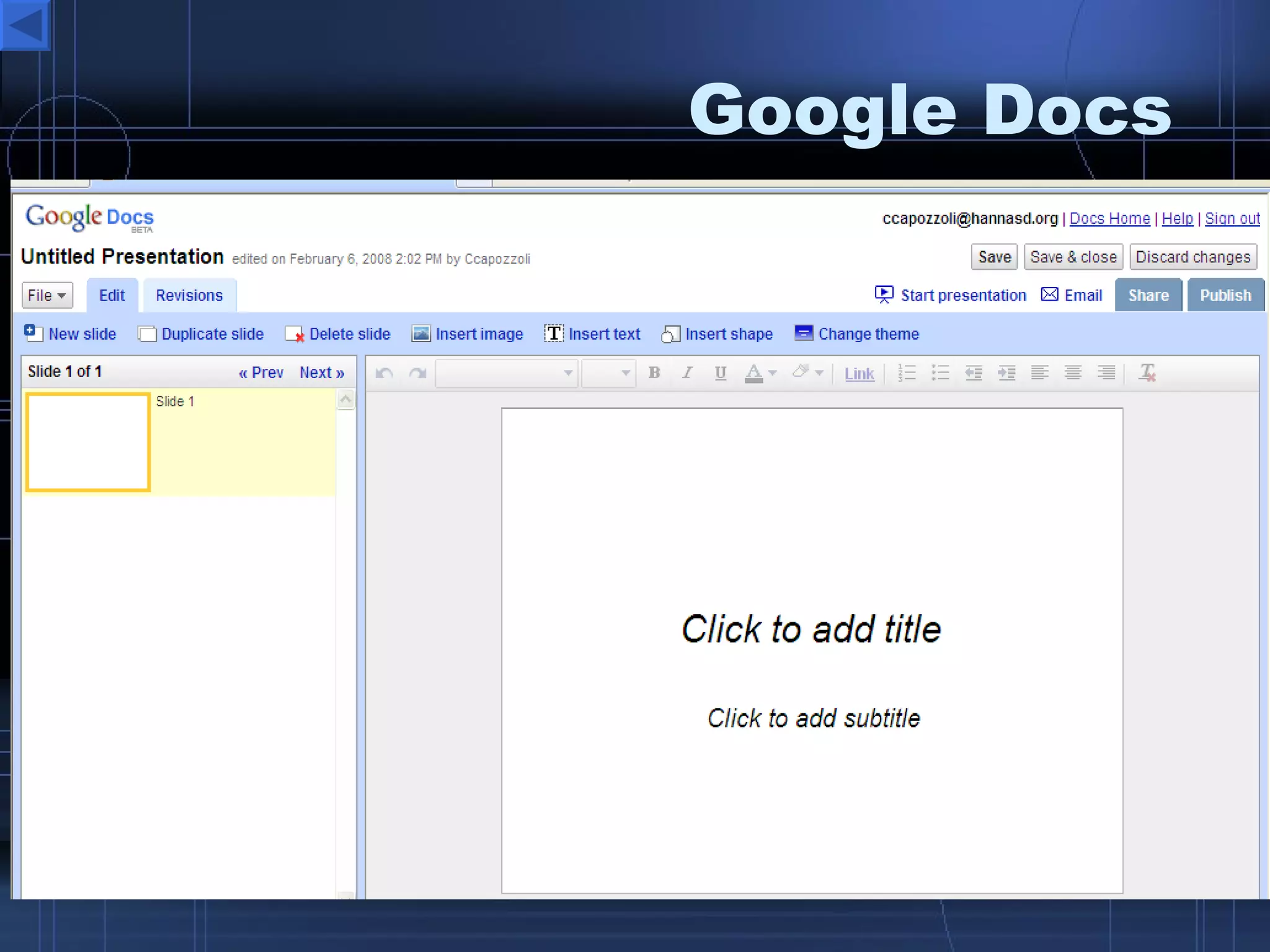Click the 'Click to add title' placeholder
Viewport: 1270px width, 952px height.
click(812, 629)
